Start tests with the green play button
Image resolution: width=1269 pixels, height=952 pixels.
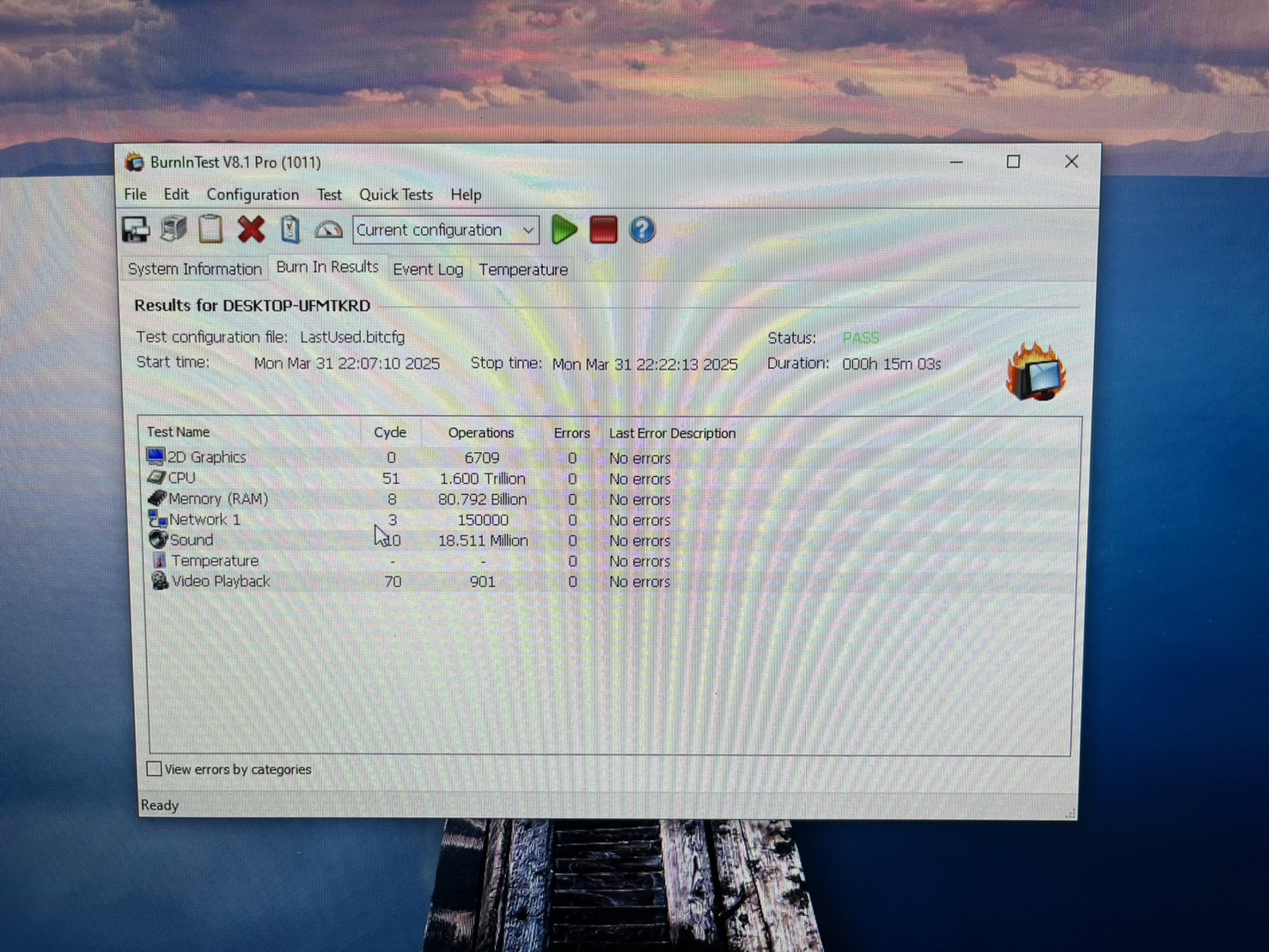[x=564, y=229]
